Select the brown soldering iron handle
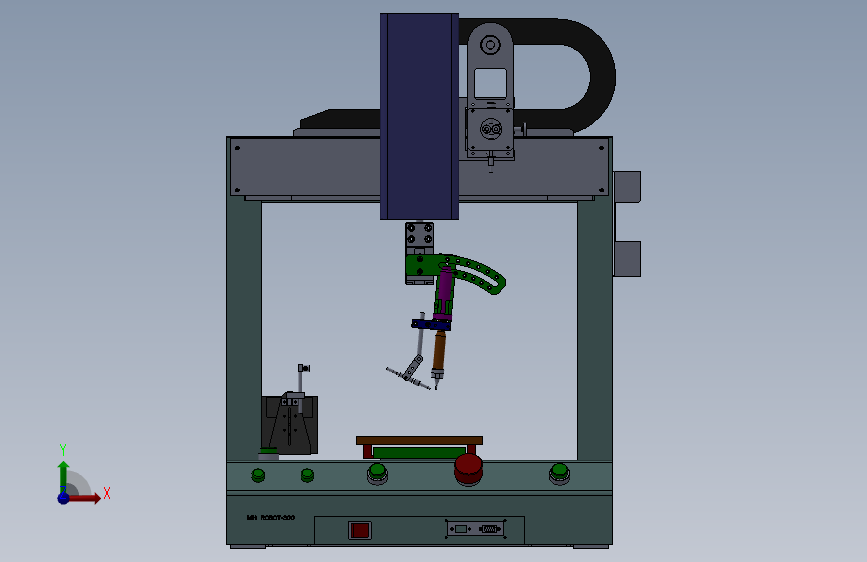Image resolution: width=867 pixels, height=562 pixels. coord(439,351)
